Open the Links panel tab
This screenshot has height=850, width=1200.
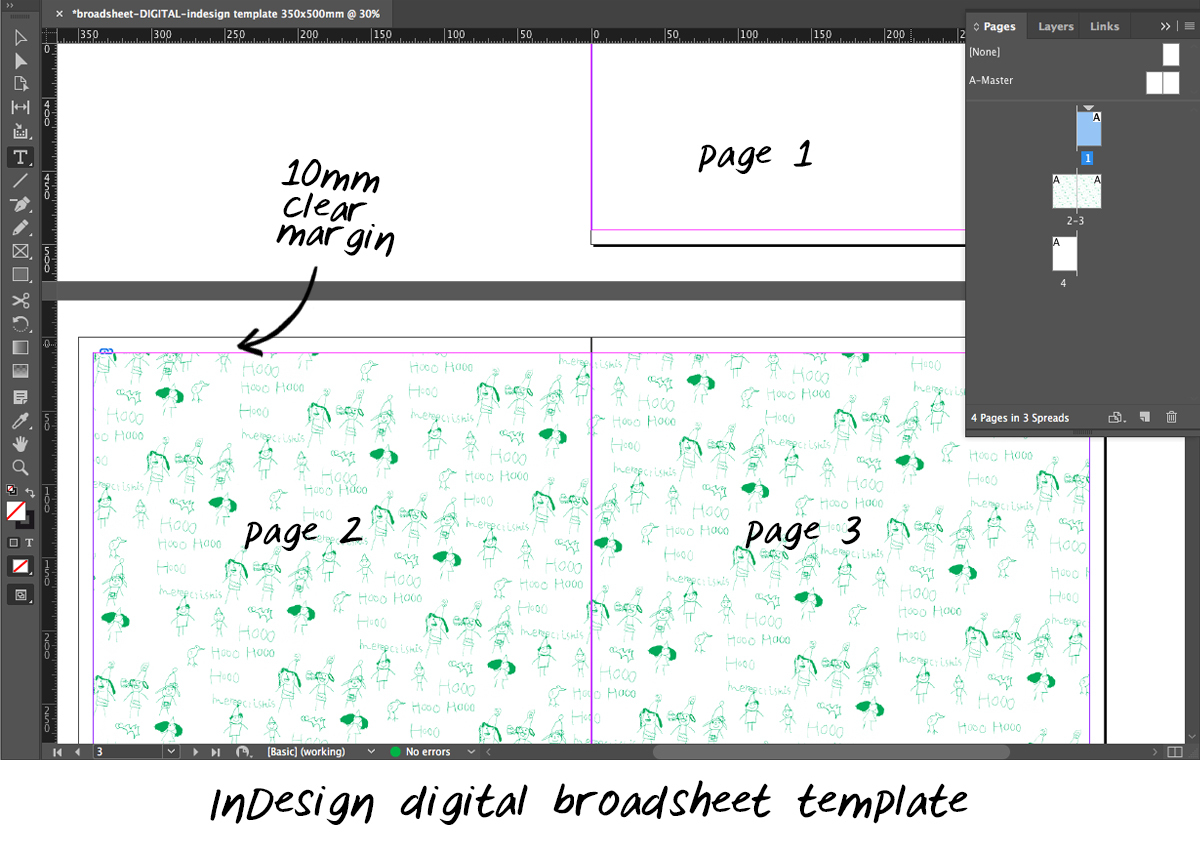(1104, 27)
